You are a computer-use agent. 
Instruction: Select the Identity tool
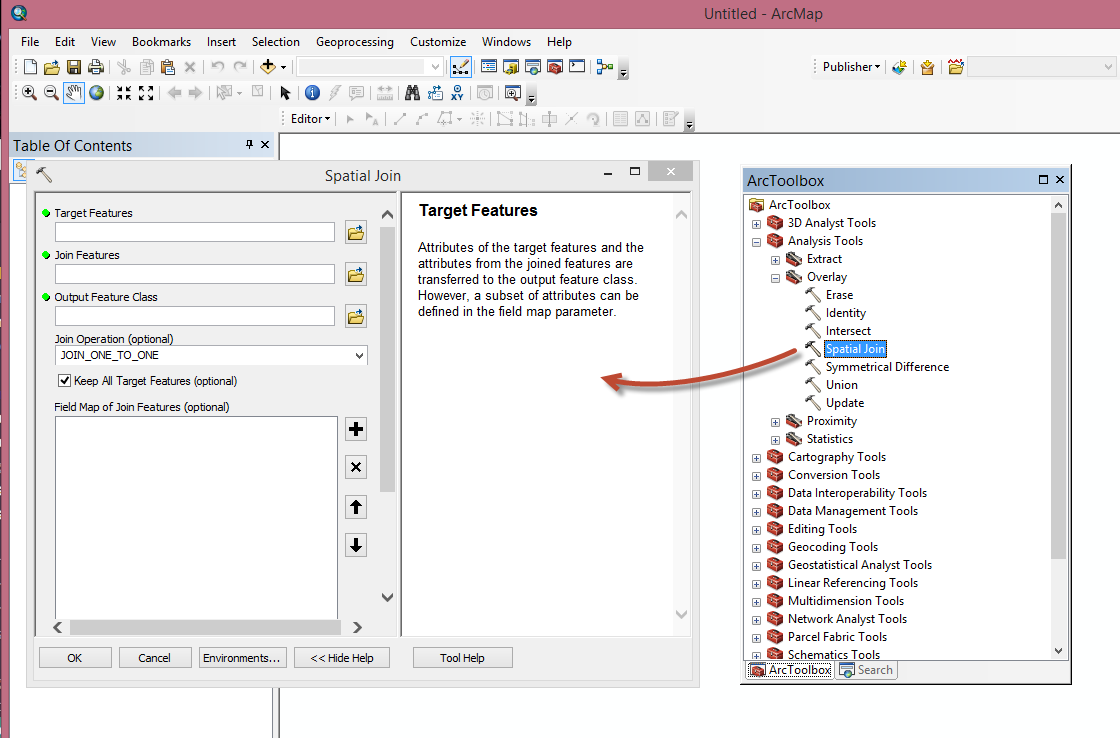pos(846,313)
